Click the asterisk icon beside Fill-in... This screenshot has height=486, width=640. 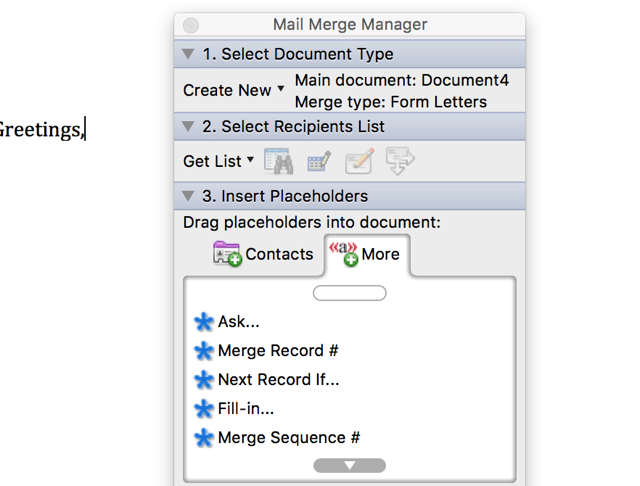coord(204,409)
